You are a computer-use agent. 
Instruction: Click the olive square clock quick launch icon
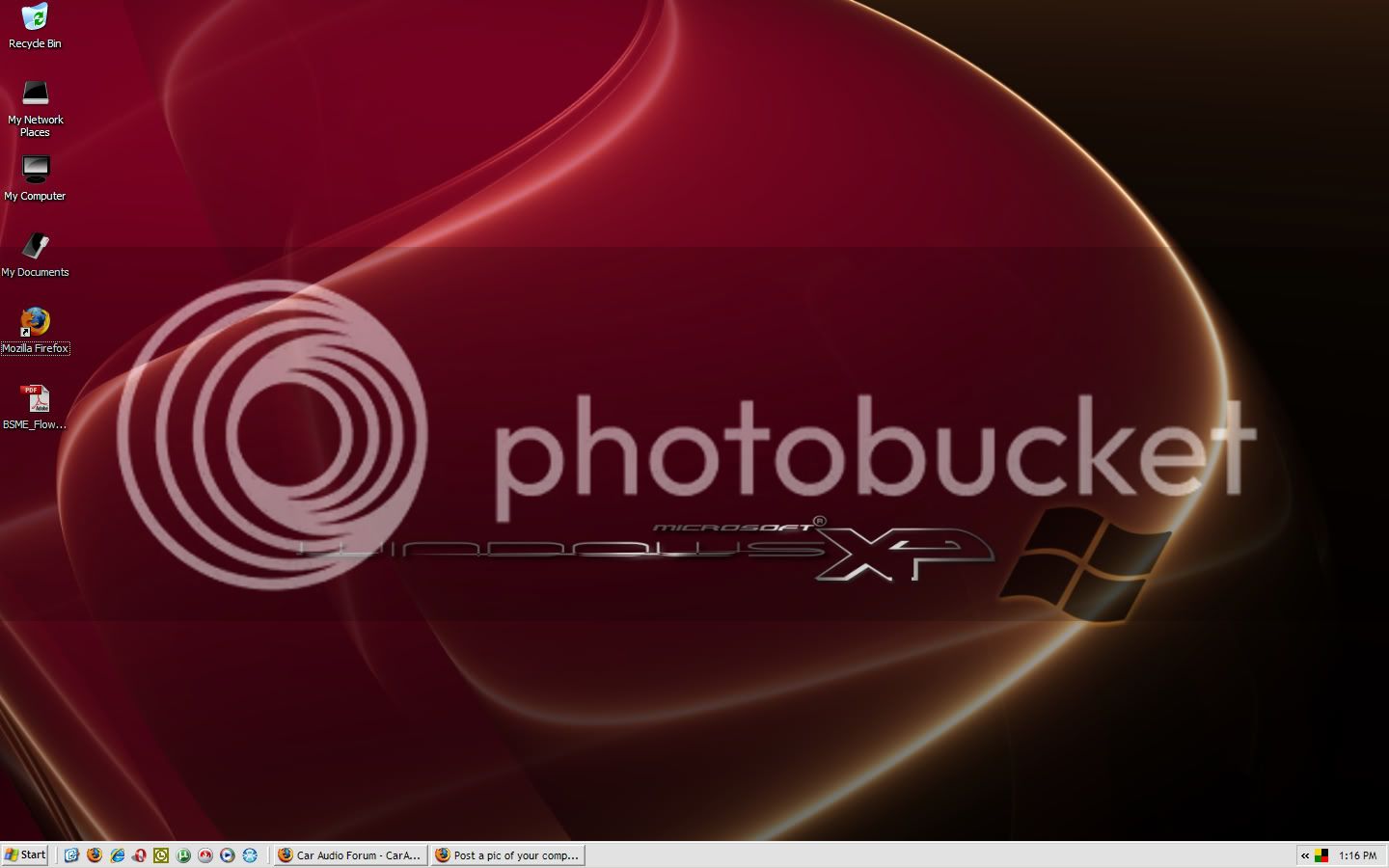click(161, 854)
